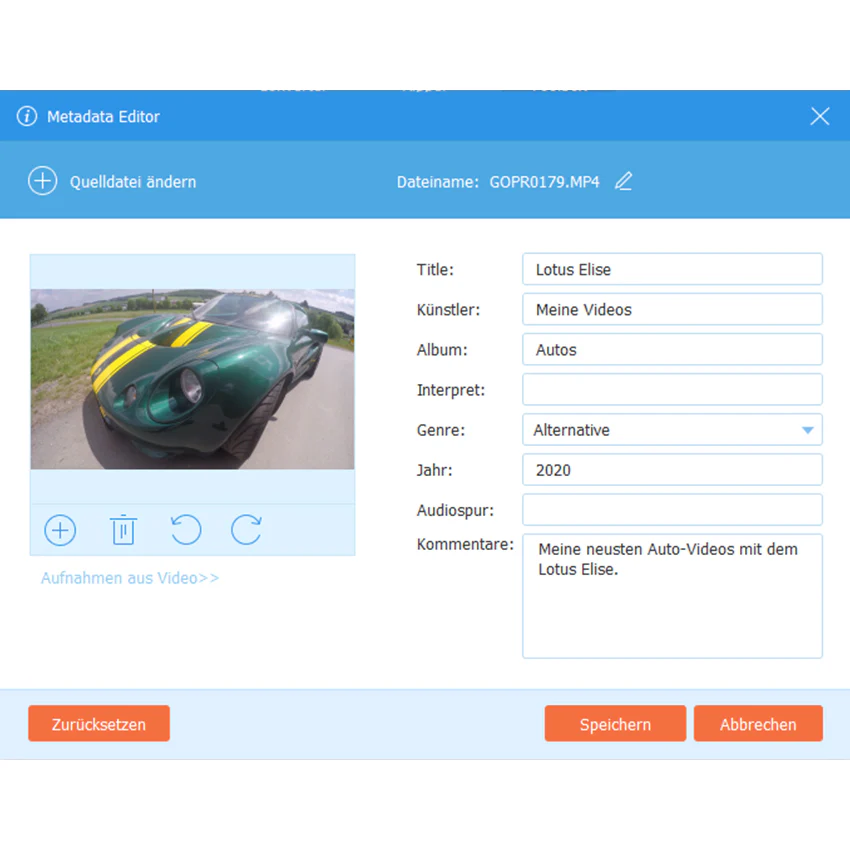Open the Genre dropdown arrow
The image size is (850, 850).
(807, 430)
